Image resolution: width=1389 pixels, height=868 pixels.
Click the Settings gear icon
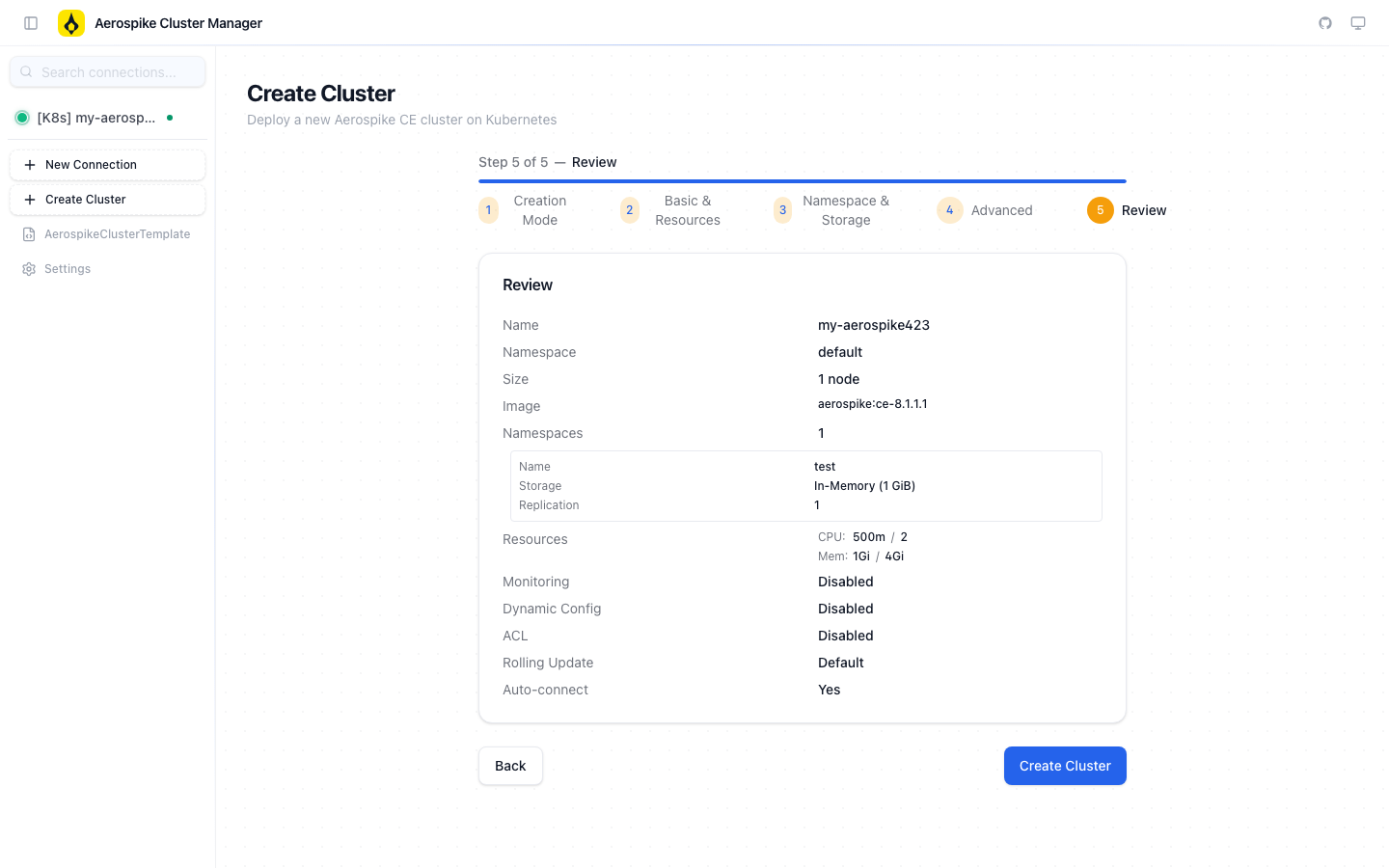coord(29,269)
